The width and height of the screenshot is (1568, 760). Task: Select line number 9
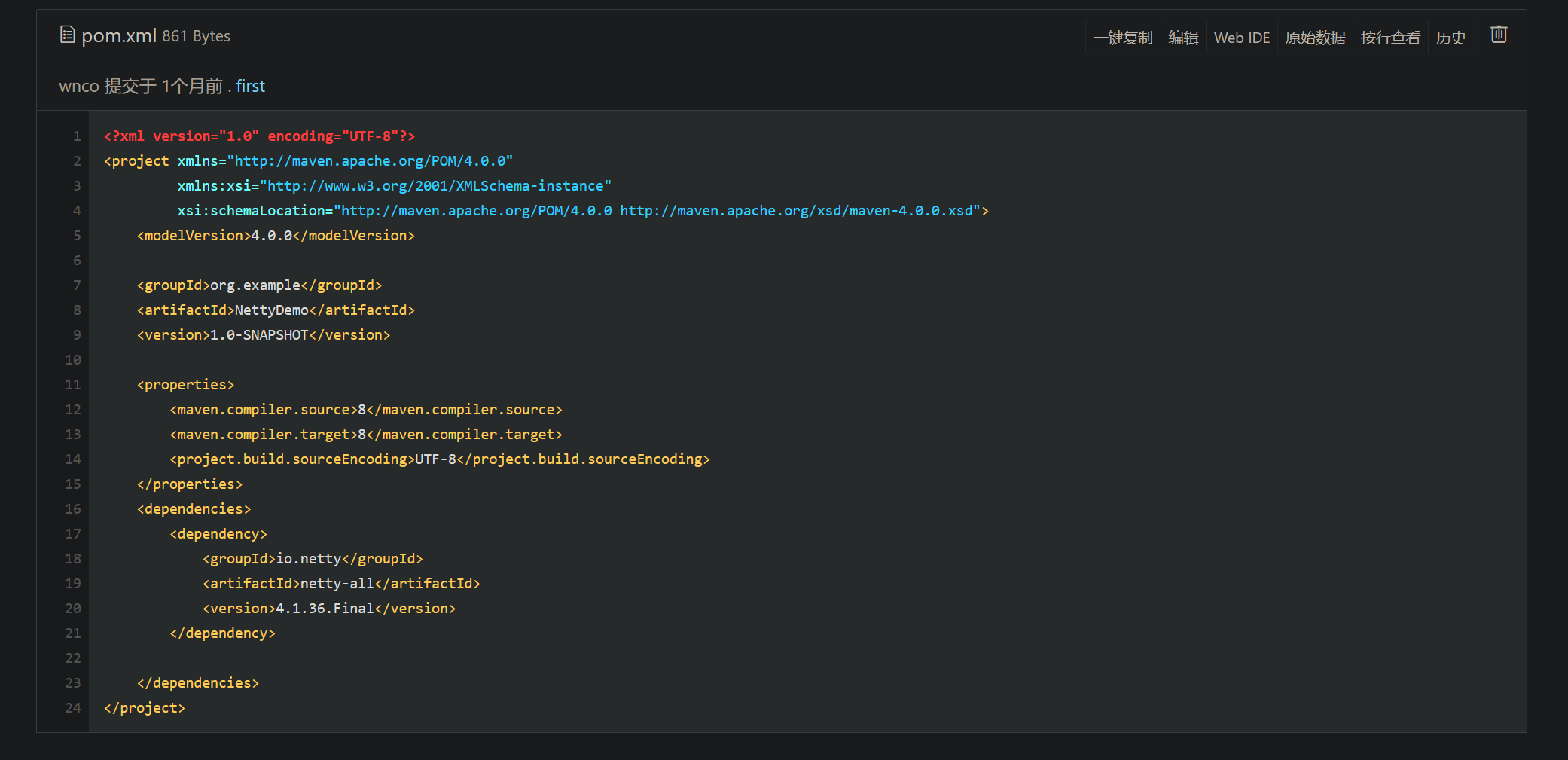(x=77, y=335)
